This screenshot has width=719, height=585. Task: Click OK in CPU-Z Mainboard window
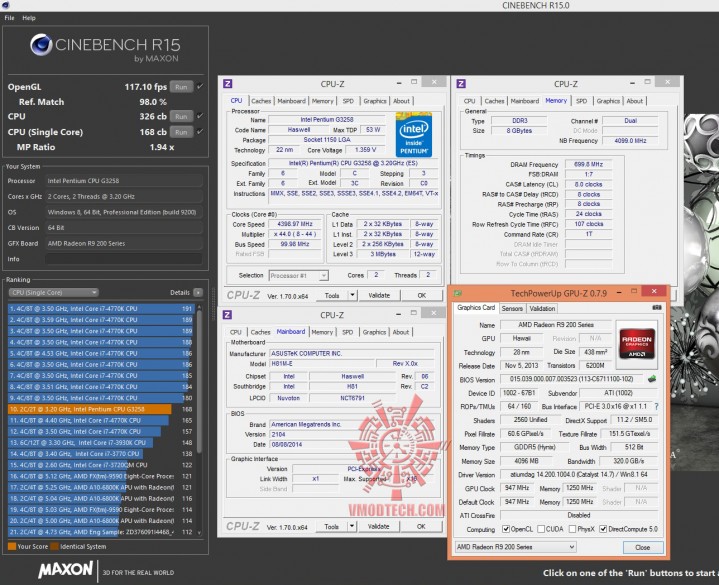tap(421, 526)
